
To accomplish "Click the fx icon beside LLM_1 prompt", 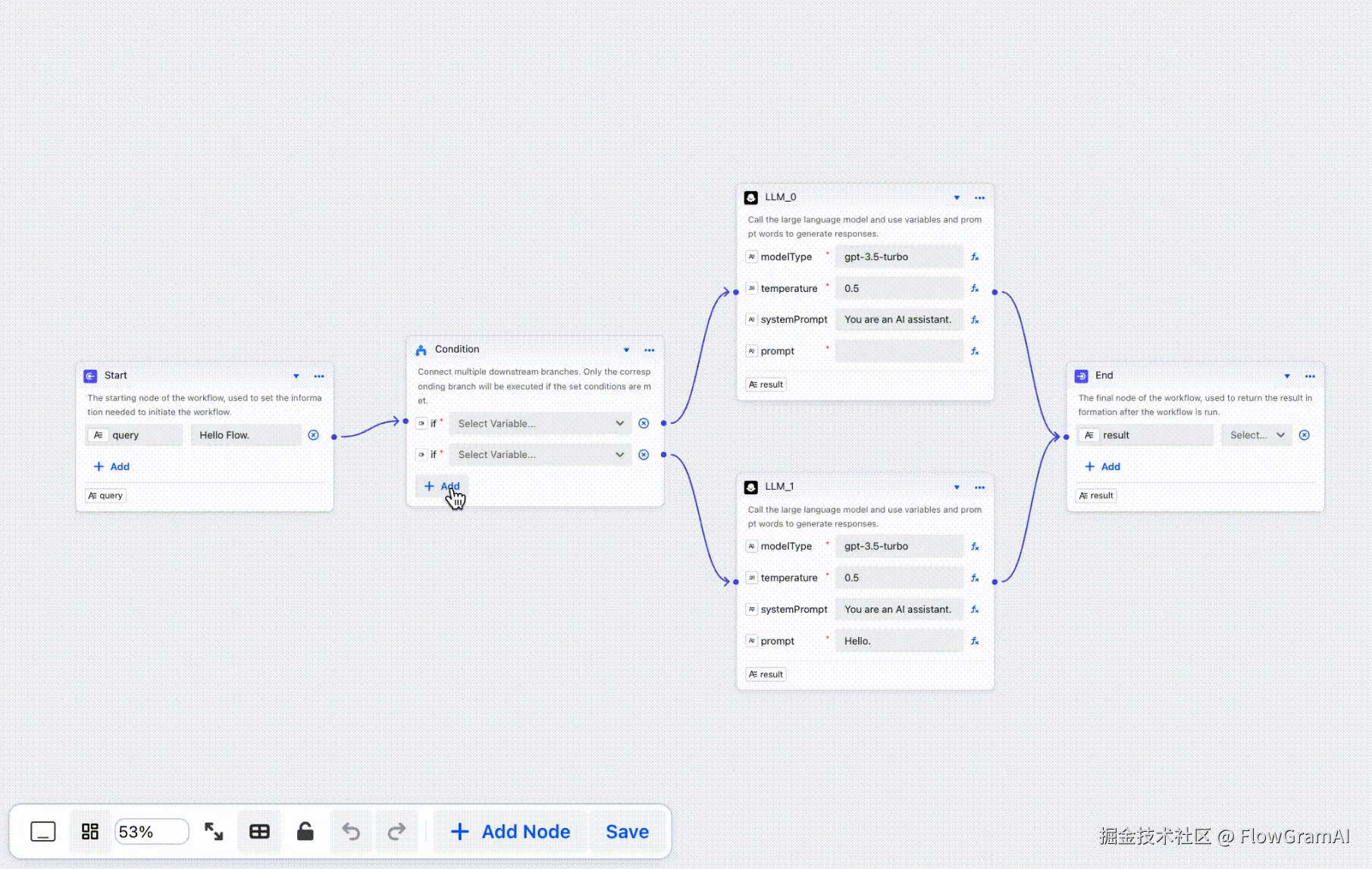I will click(x=975, y=641).
